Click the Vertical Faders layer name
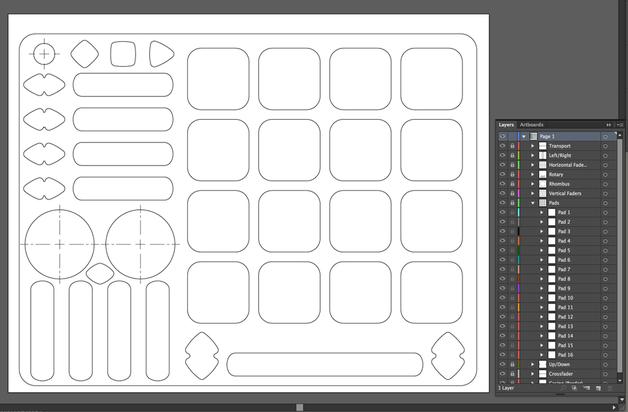This screenshot has height=412, width=628. click(x=565, y=194)
